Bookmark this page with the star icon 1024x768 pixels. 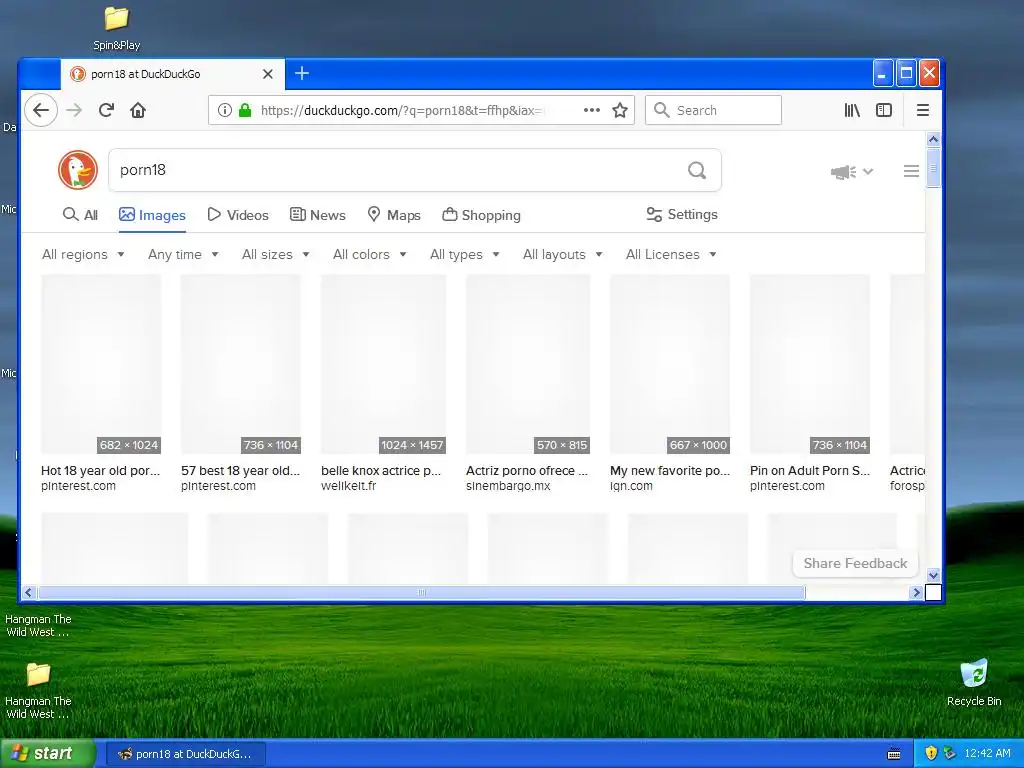click(x=620, y=110)
